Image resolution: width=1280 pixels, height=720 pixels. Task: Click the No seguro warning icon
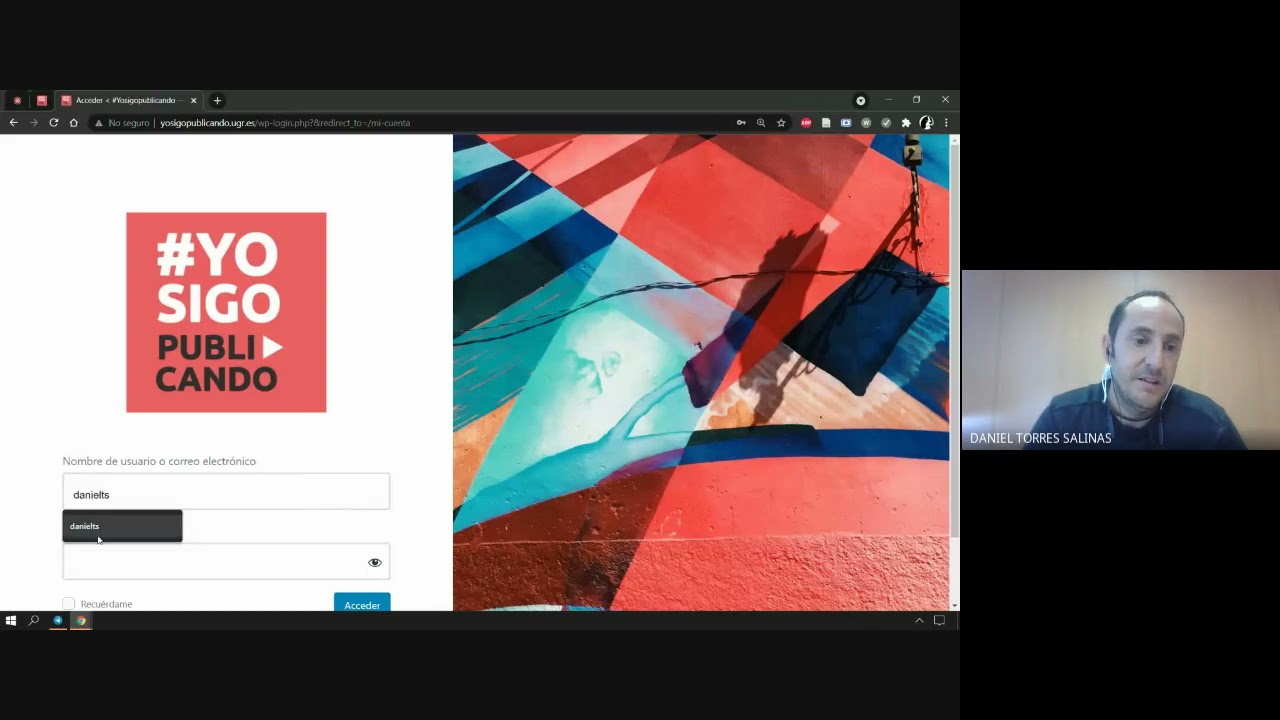tap(98, 123)
